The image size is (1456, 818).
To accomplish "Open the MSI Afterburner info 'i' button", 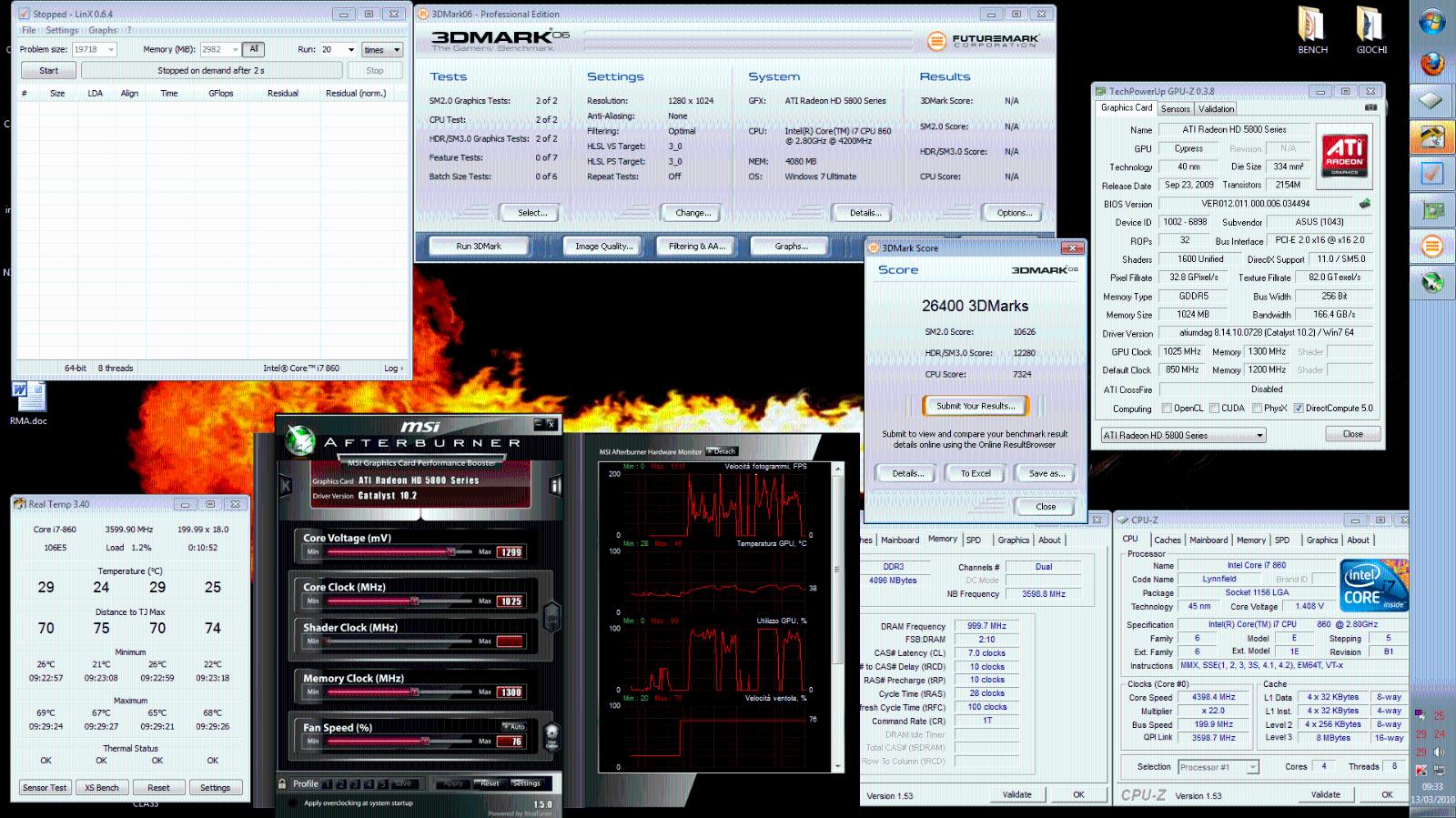I will pyautogui.click(x=555, y=486).
